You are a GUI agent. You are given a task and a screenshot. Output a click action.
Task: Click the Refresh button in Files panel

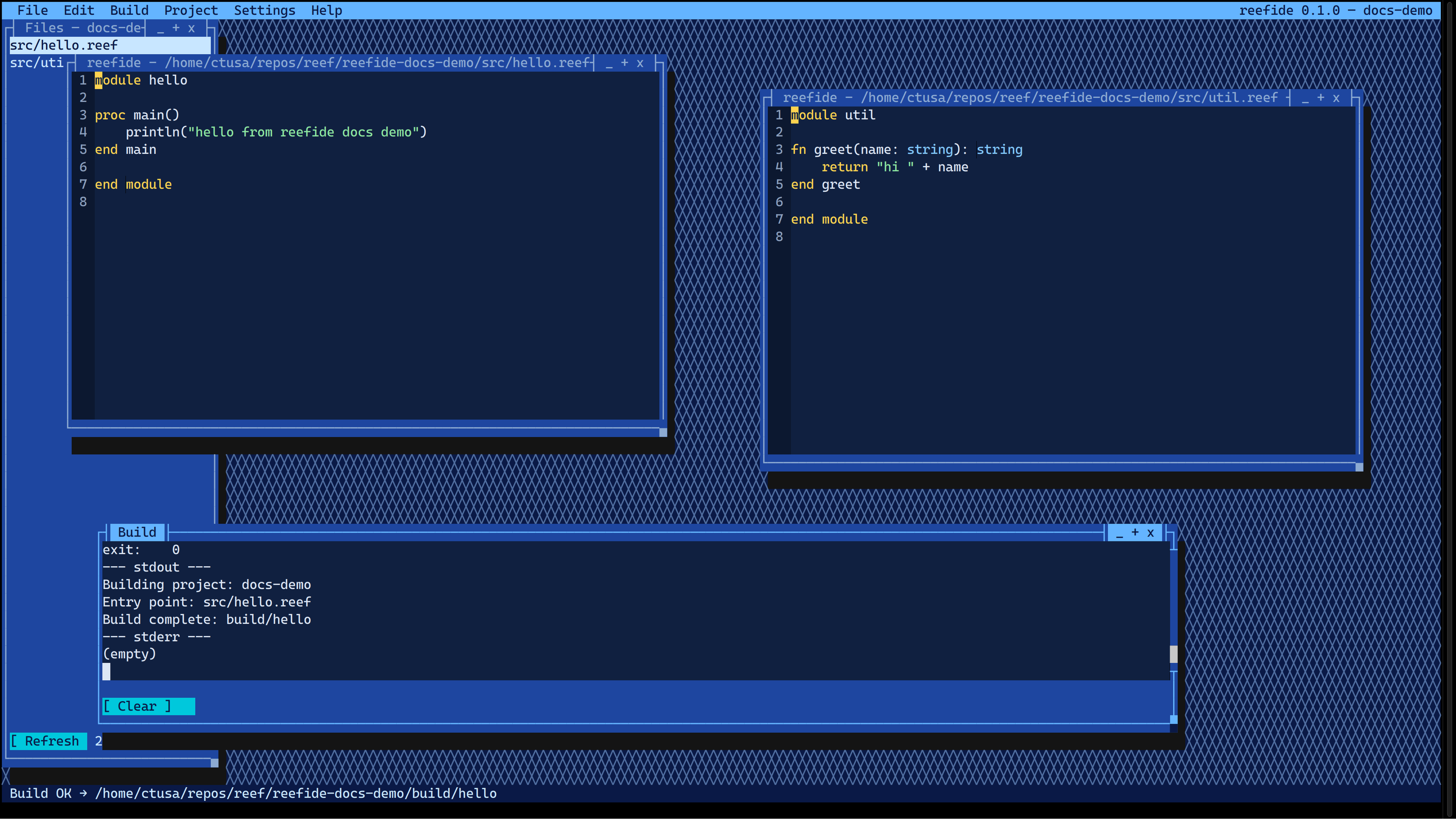pyautogui.click(x=49, y=741)
